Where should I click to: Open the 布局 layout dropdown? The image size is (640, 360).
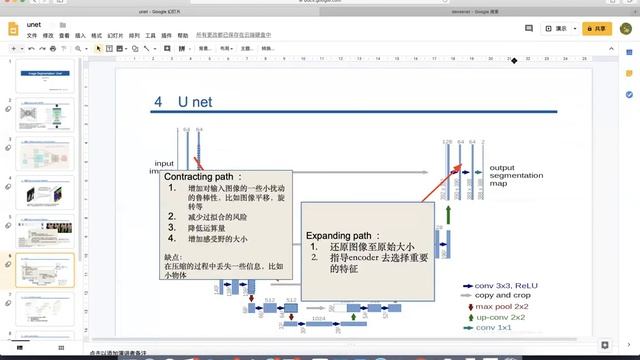[227, 49]
